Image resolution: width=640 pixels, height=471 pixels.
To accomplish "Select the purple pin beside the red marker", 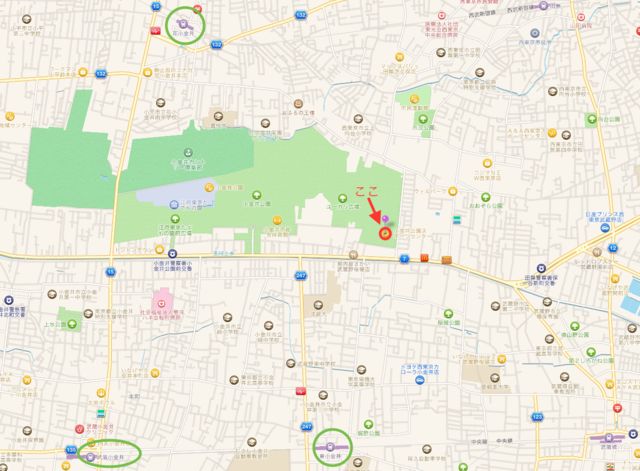I will point(387,218).
